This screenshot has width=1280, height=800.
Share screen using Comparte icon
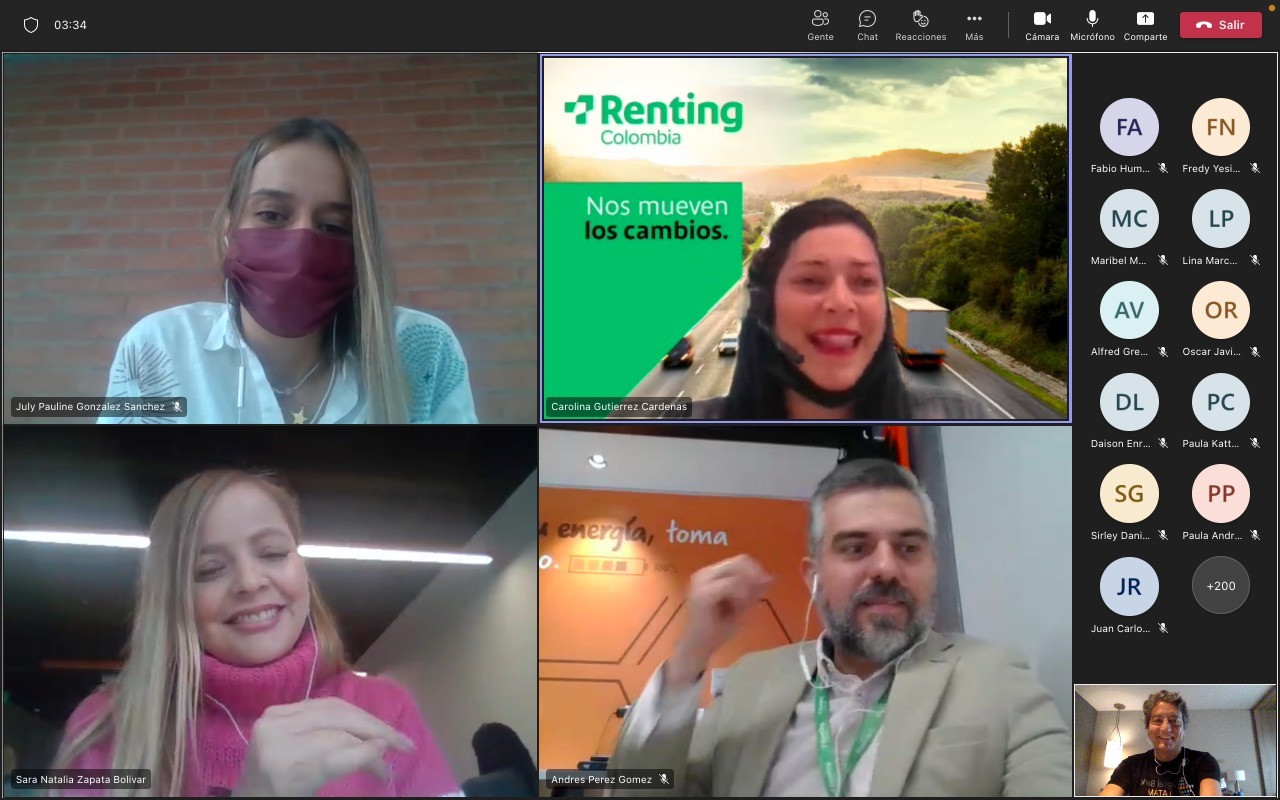coord(1145,25)
